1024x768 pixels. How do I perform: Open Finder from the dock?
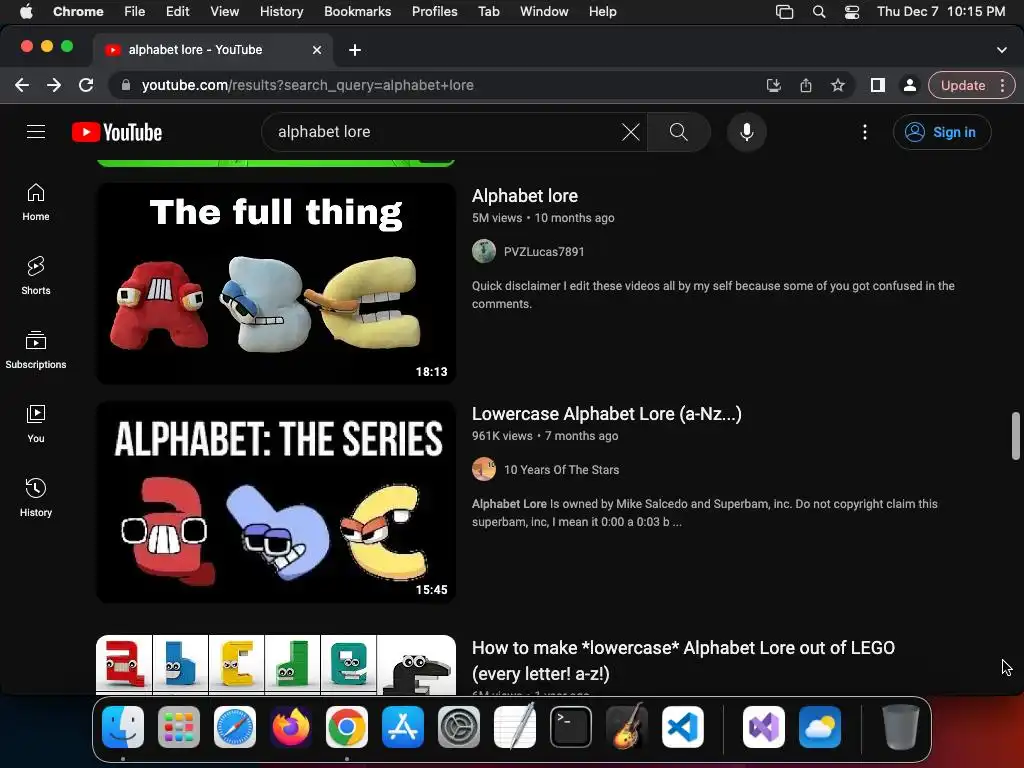point(123,727)
